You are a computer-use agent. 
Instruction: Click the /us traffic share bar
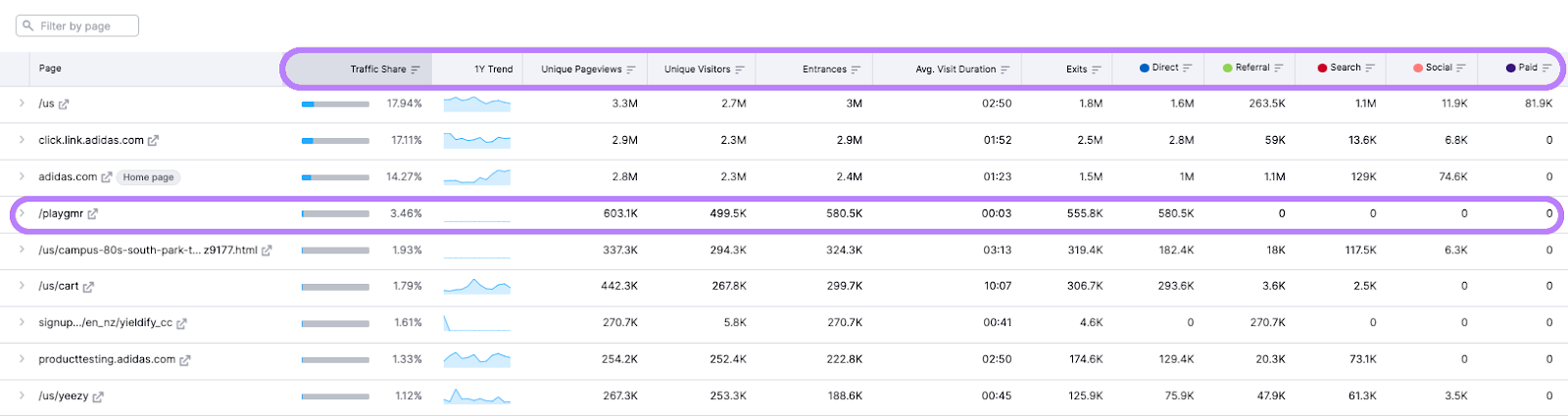tap(335, 104)
